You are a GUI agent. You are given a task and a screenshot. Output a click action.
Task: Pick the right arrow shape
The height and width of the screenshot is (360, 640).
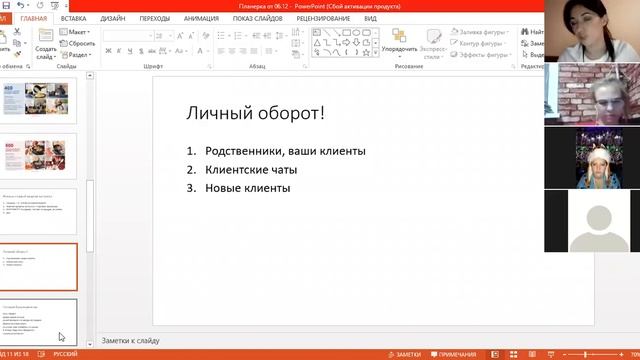[347, 42]
